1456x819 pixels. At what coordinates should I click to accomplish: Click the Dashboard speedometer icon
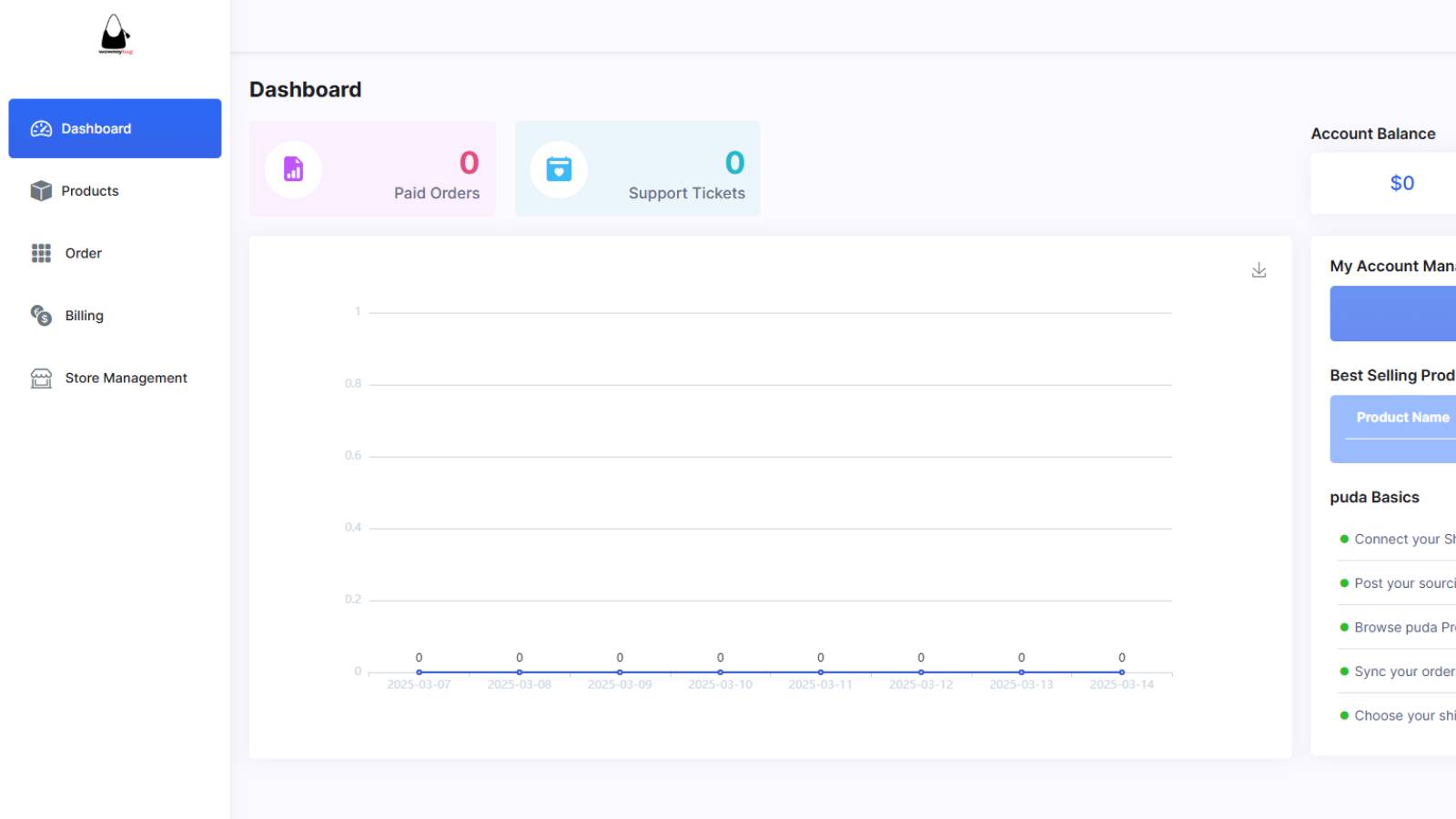[x=41, y=128]
